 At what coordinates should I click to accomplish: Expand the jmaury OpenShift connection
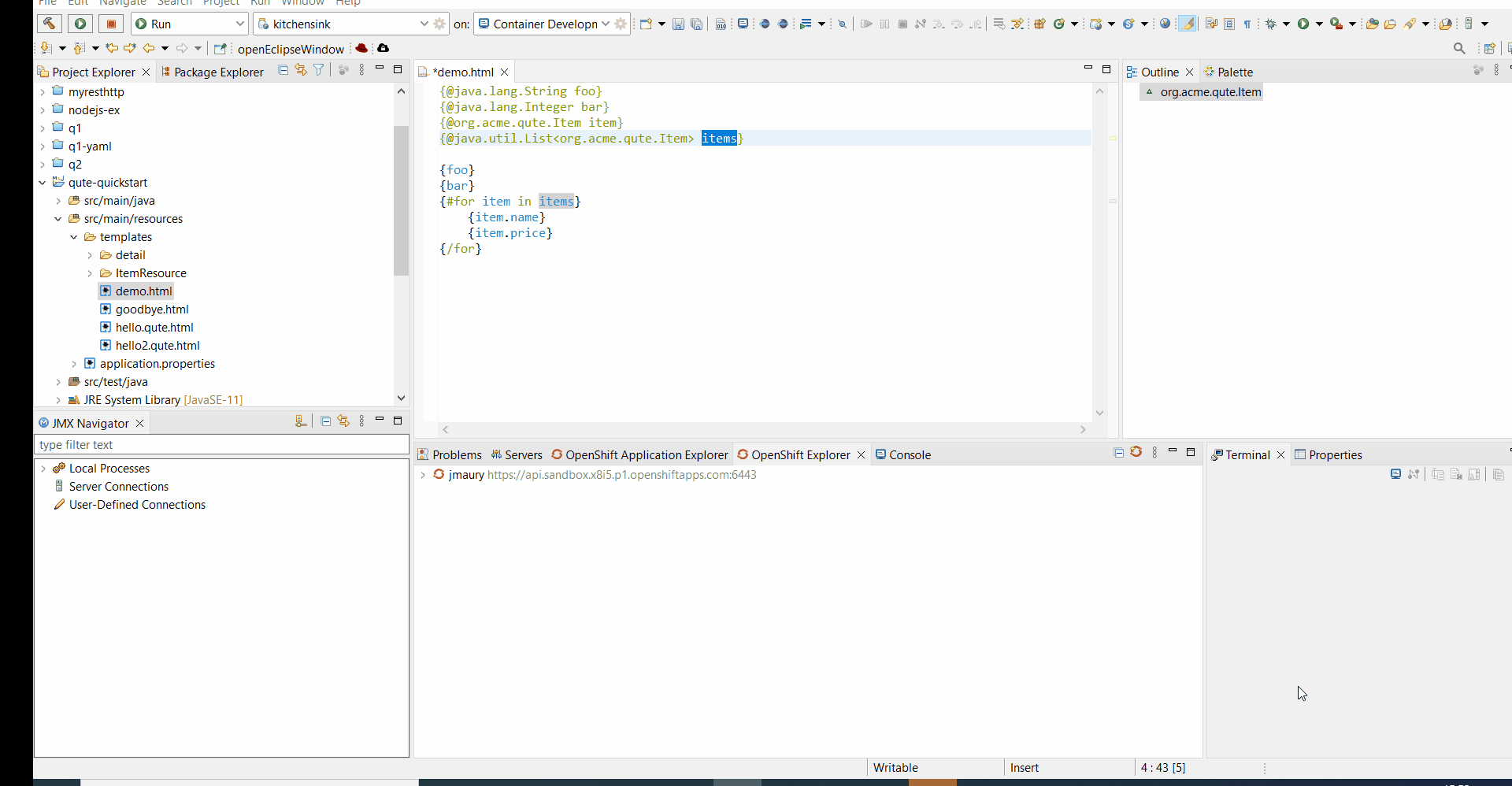click(x=423, y=475)
